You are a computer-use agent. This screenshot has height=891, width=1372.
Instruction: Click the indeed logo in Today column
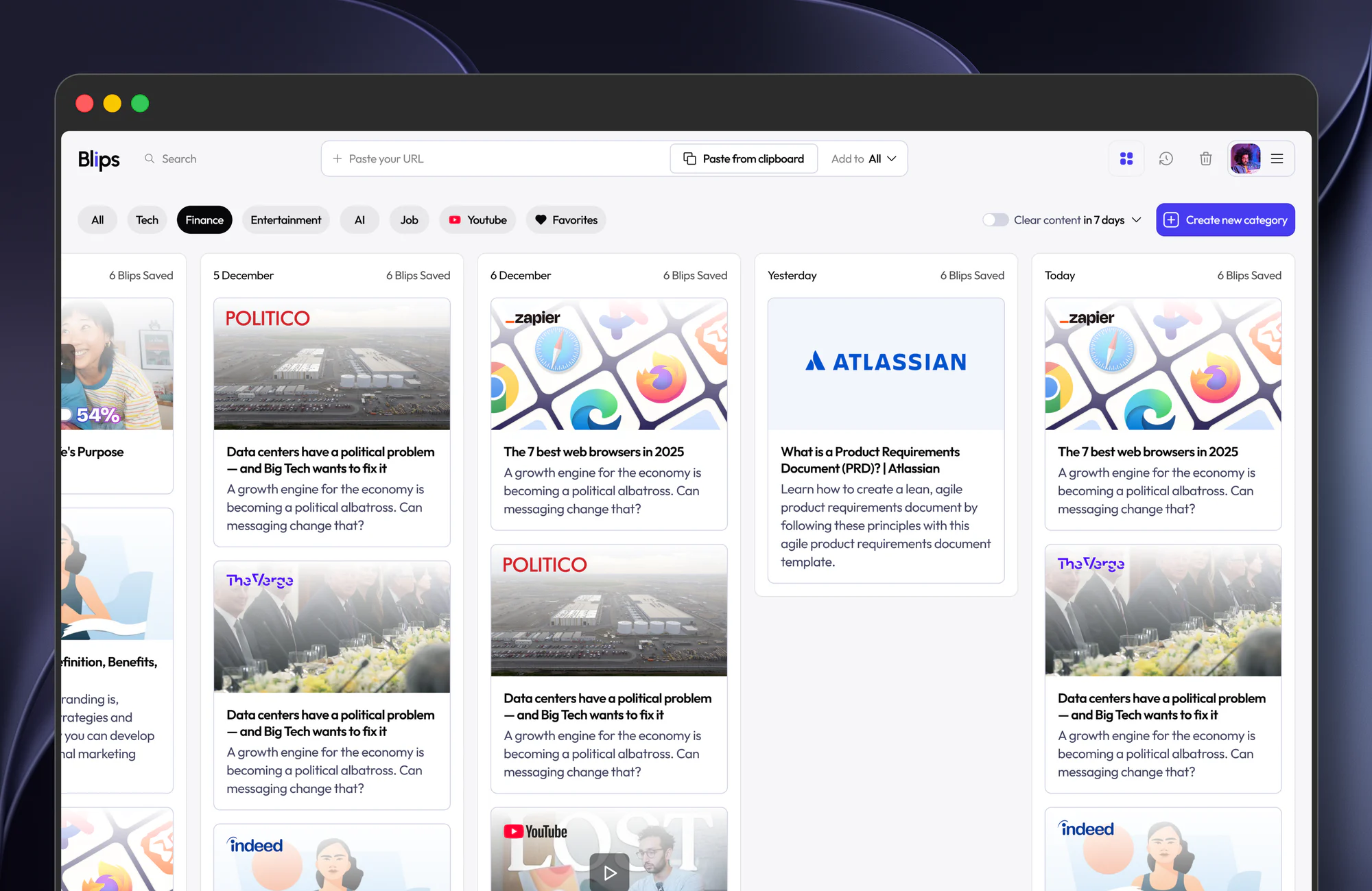click(1086, 829)
